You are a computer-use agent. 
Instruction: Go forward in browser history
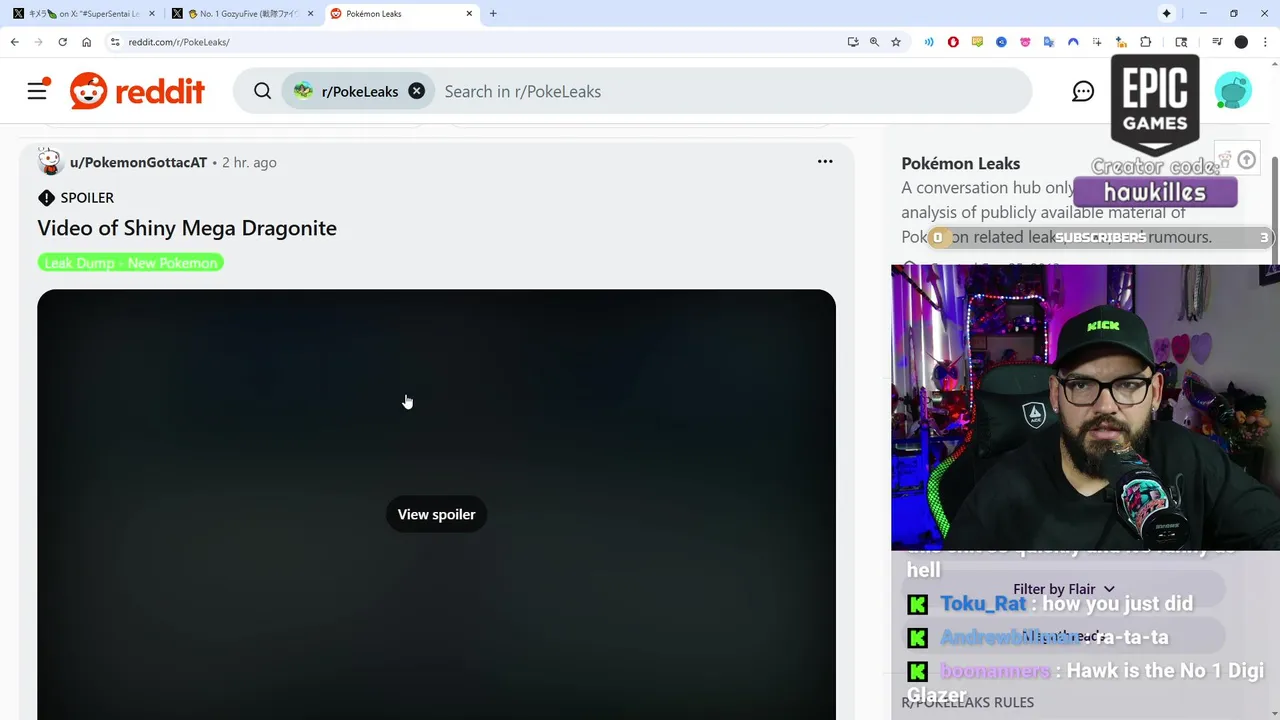38,42
